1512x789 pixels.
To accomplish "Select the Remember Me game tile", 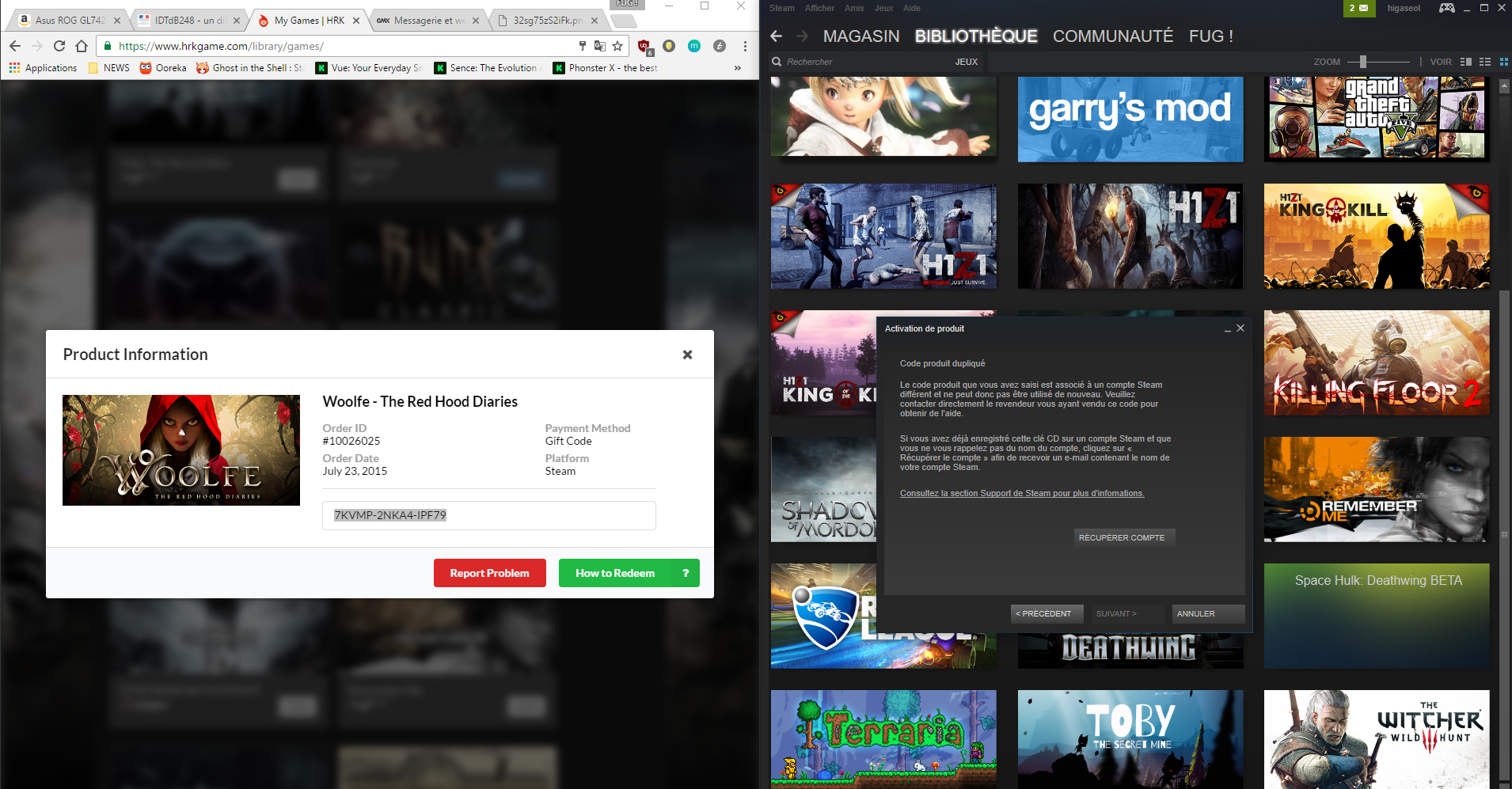I will [x=1377, y=489].
